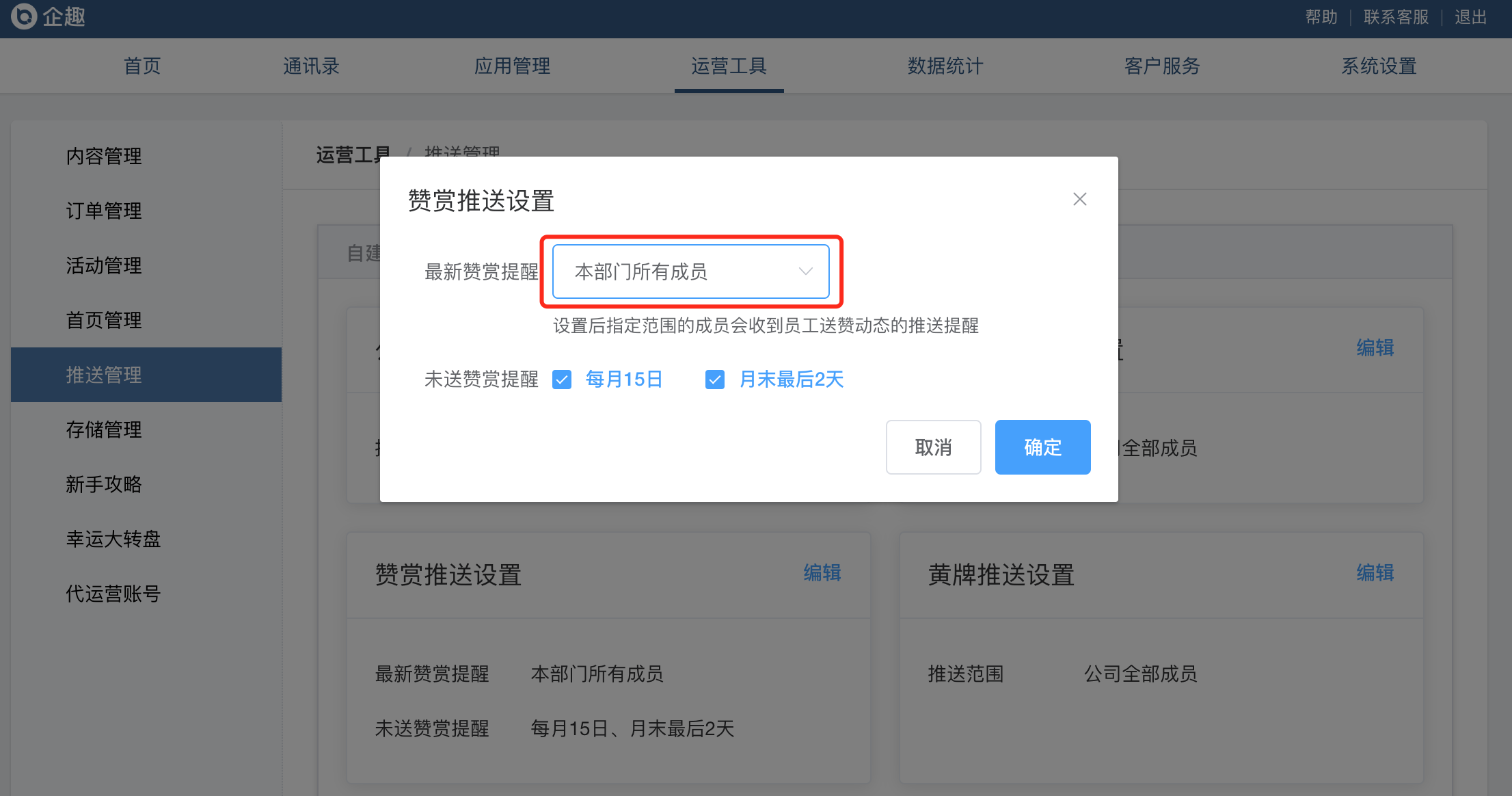Image resolution: width=1512 pixels, height=796 pixels.
Task: Click the 帮助 link in header
Action: 1321,17
